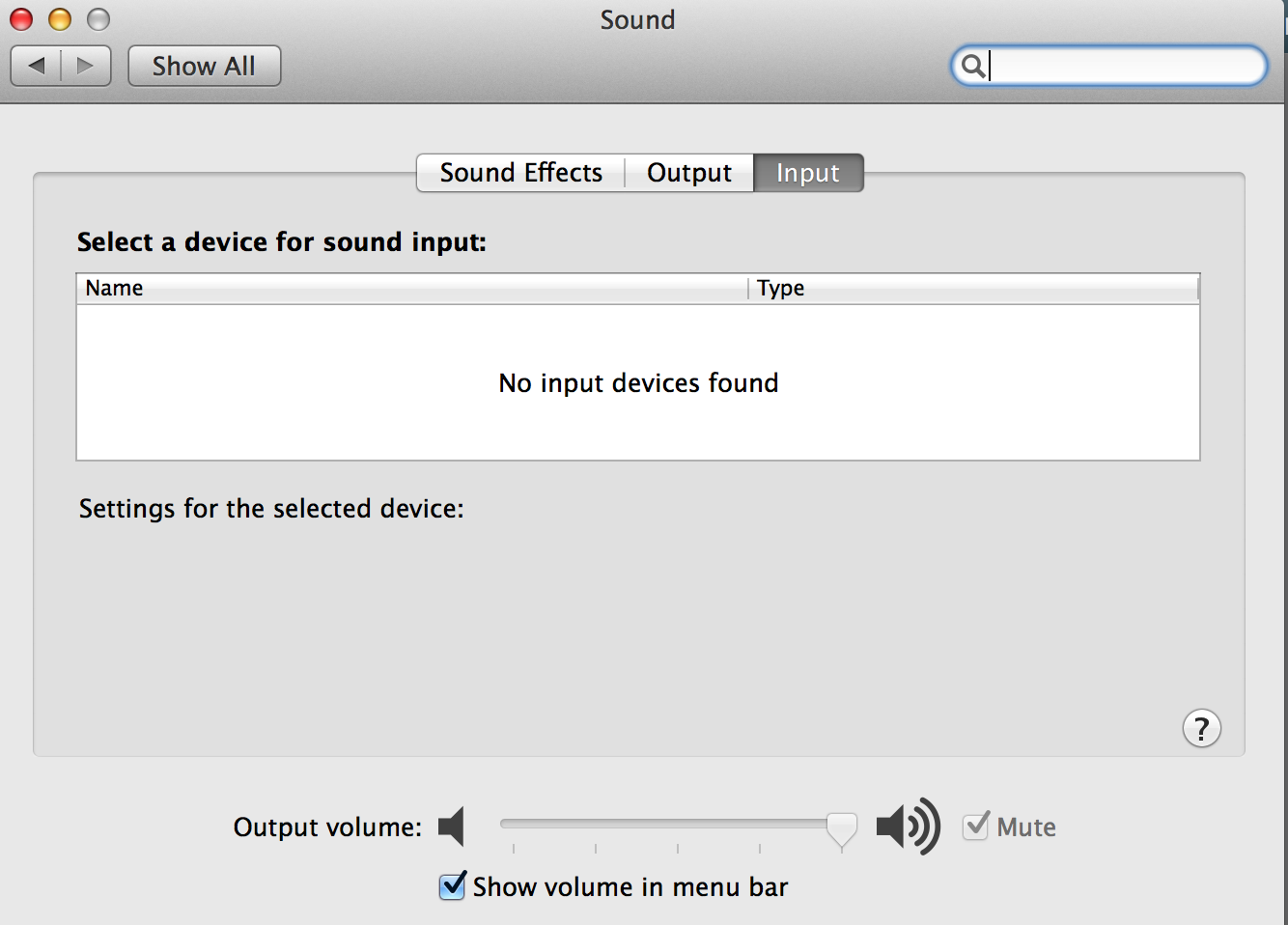Click the Show All button
The height and width of the screenshot is (925, 1288).
pyautogui.click(x=204, y=65)
